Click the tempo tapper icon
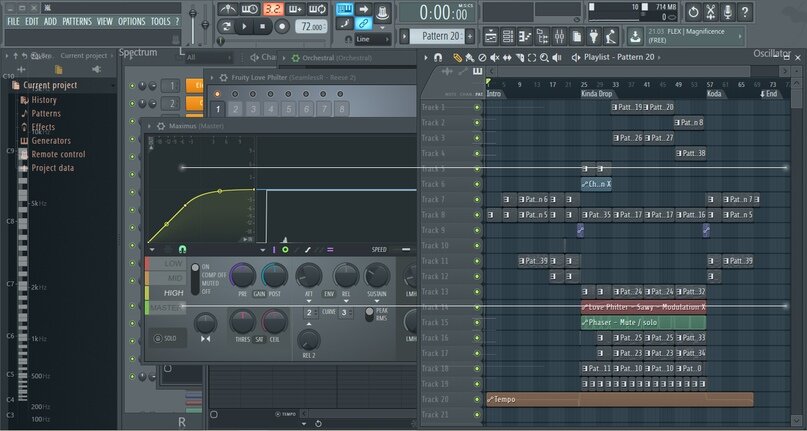The image size is (807, 431). (611, 37)
